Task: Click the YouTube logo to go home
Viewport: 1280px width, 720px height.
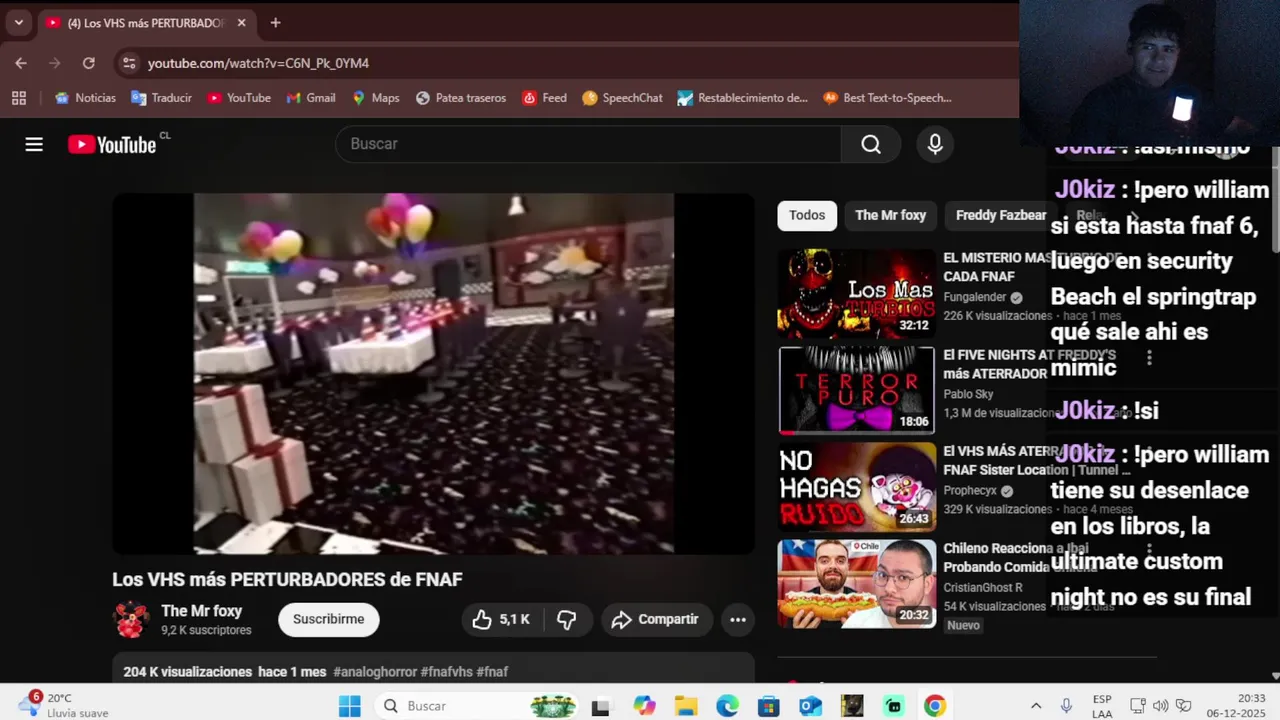Action: (113, 144)
